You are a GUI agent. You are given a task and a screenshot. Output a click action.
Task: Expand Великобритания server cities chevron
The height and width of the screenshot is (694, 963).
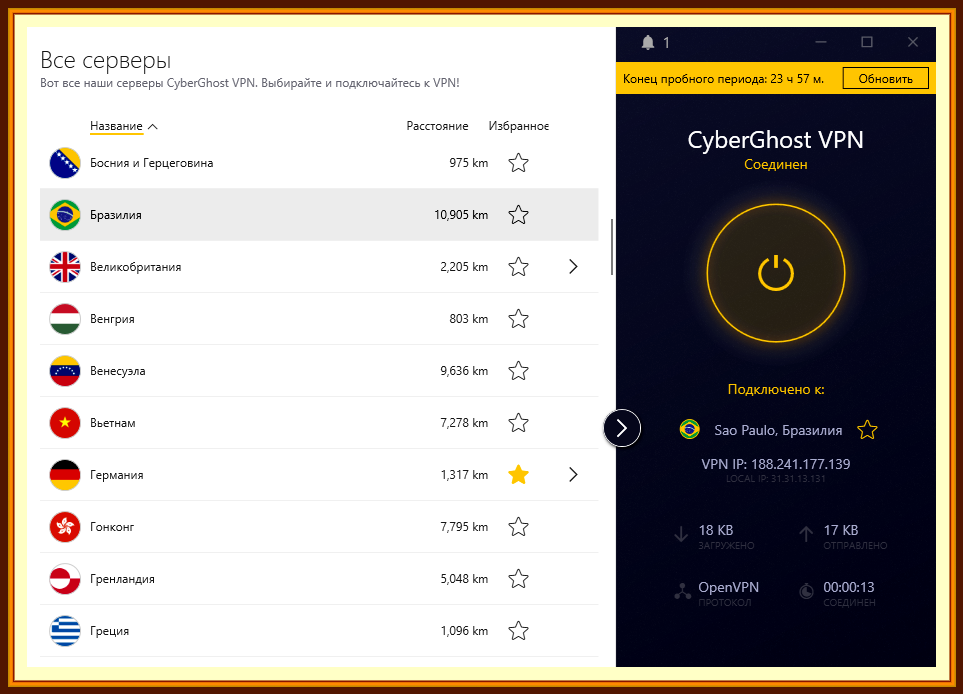(x=573, y=267)
